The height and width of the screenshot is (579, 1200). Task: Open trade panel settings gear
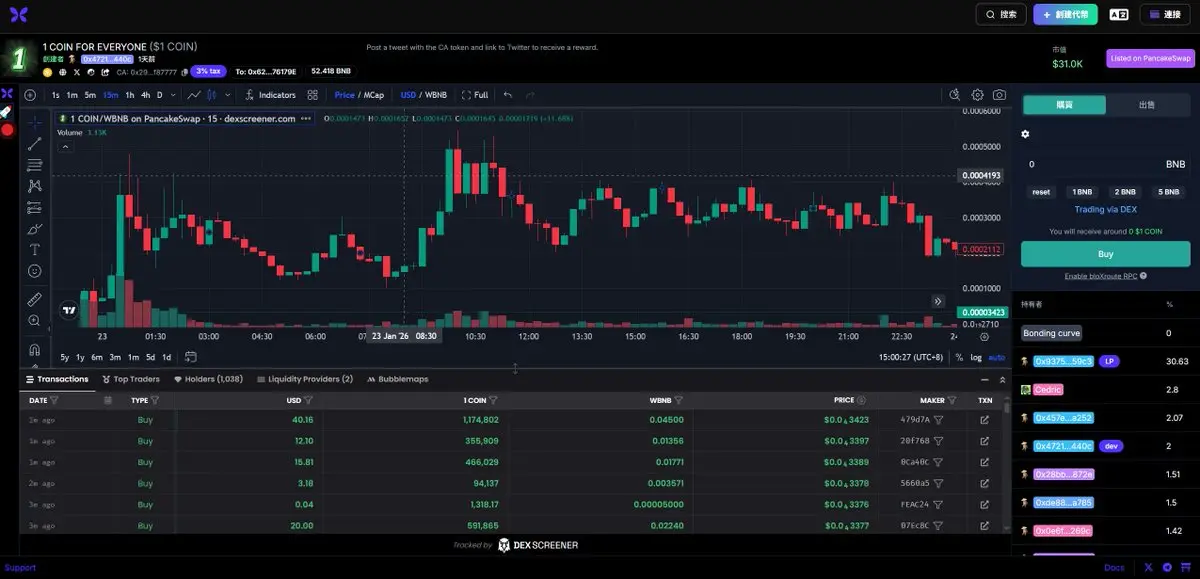tap(1025, 134)
